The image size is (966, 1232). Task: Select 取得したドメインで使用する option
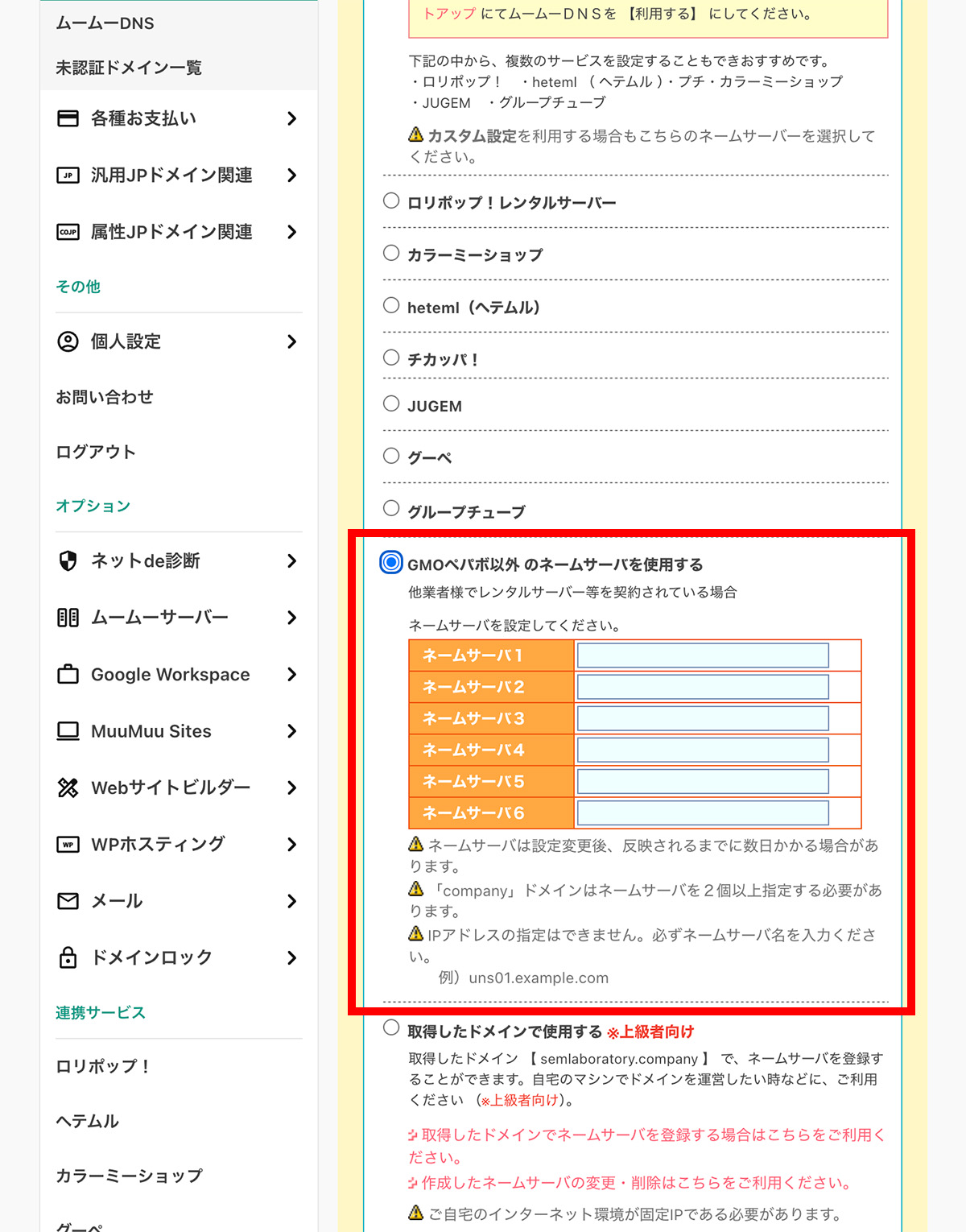[x=391, y=1031]
